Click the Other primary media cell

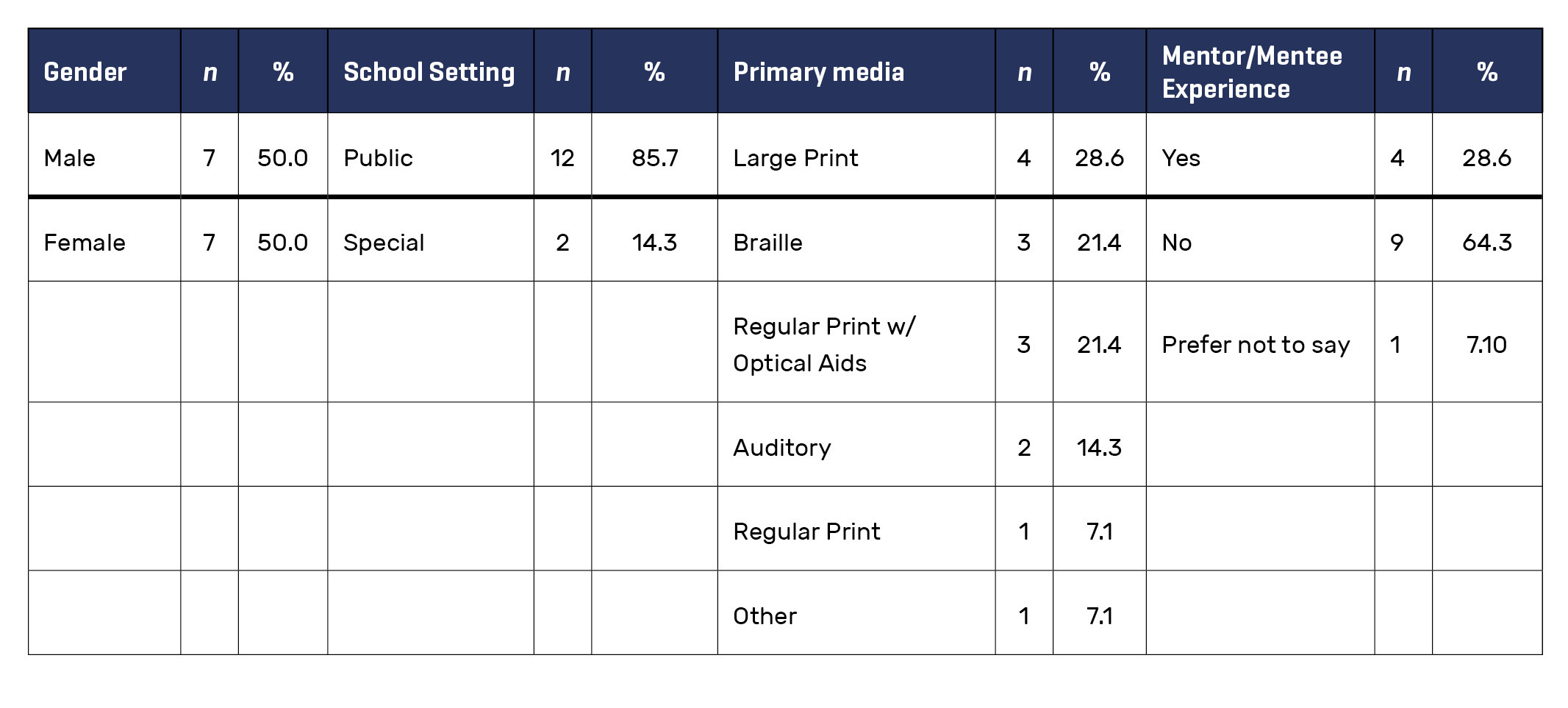pyautogui.click(x=765, y=615)
